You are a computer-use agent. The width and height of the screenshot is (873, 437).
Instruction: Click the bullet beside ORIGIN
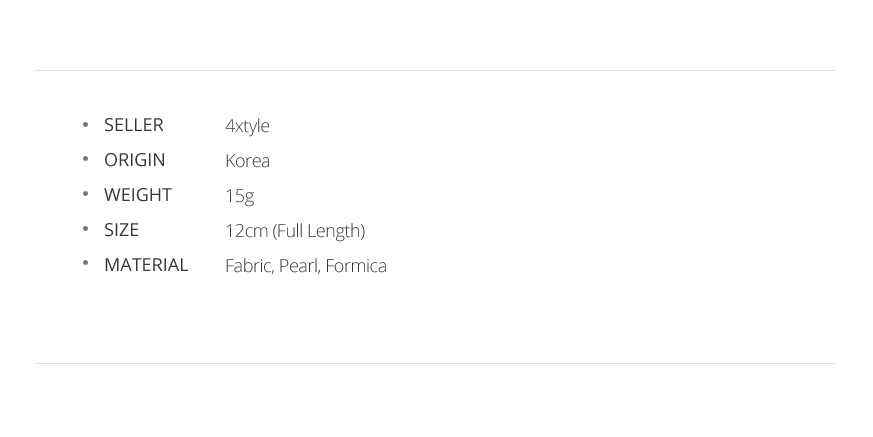click(x=86, y=160)
